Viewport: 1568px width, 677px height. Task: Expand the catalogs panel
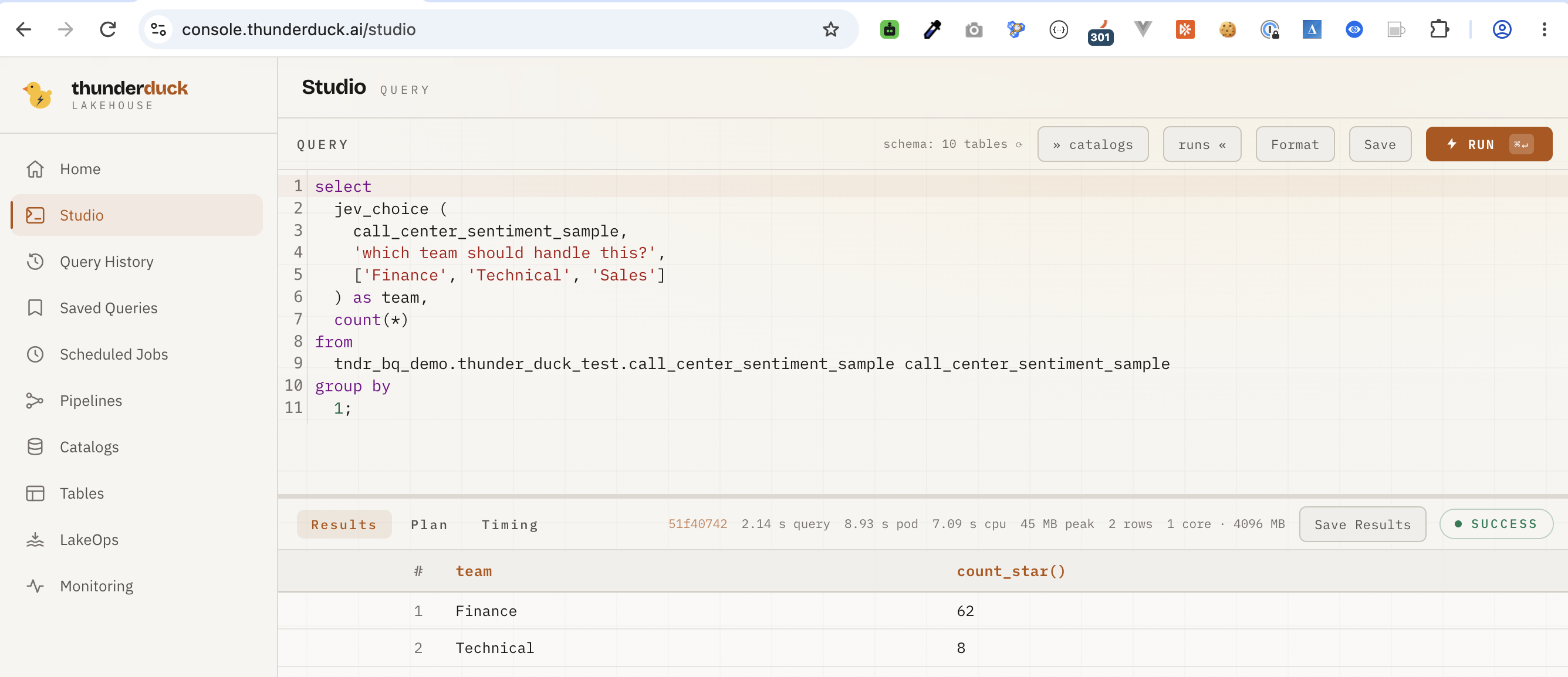click(1093, 144)
